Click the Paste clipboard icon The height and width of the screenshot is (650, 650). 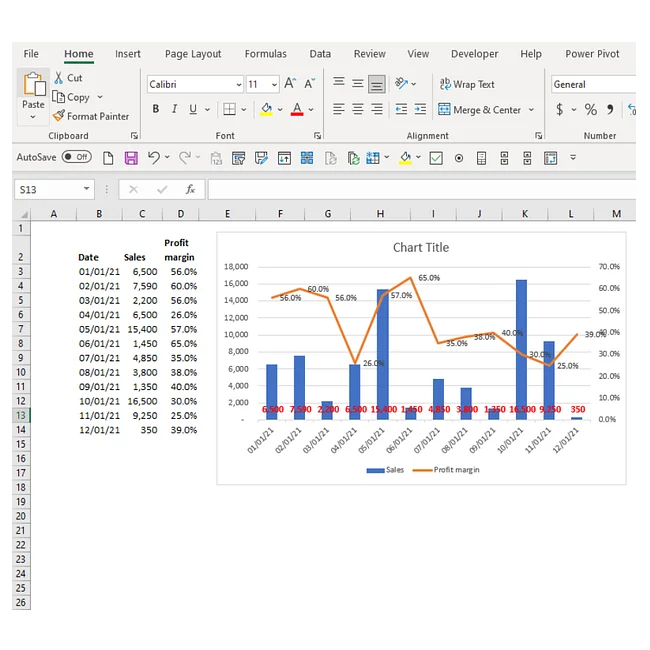[x=34, y=85]
